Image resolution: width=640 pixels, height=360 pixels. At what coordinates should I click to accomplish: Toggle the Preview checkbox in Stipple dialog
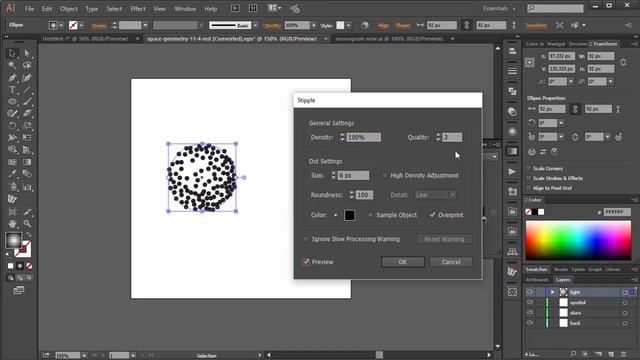pyautogui.click(x=306, y=262)
